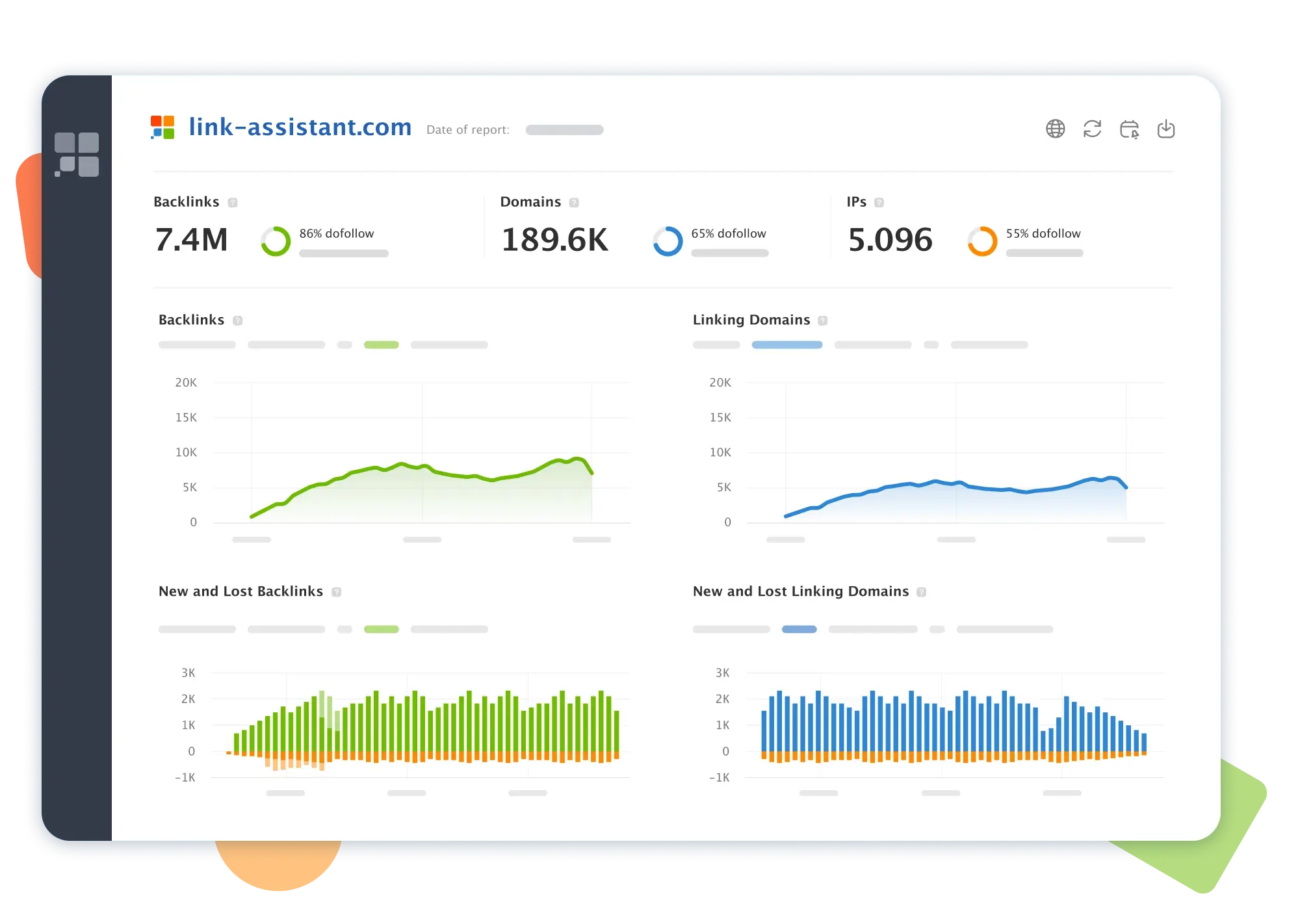Click the Linking Domains chart heading
1300x924 pixels.
751,320
